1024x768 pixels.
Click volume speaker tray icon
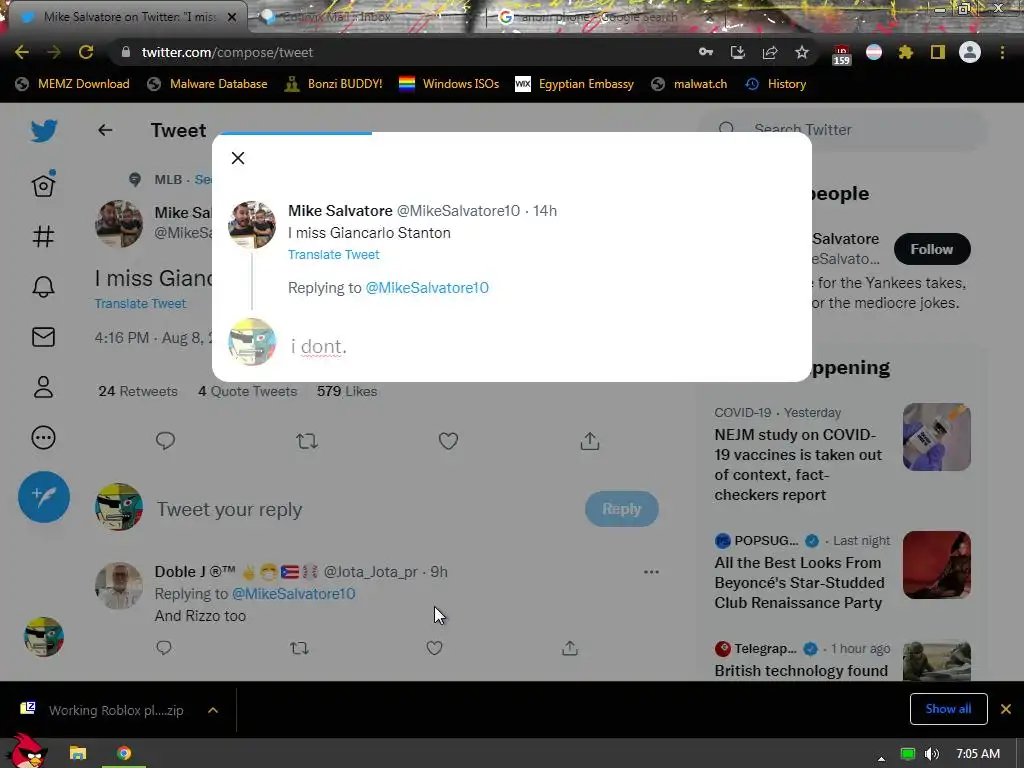tap(932, 754)
